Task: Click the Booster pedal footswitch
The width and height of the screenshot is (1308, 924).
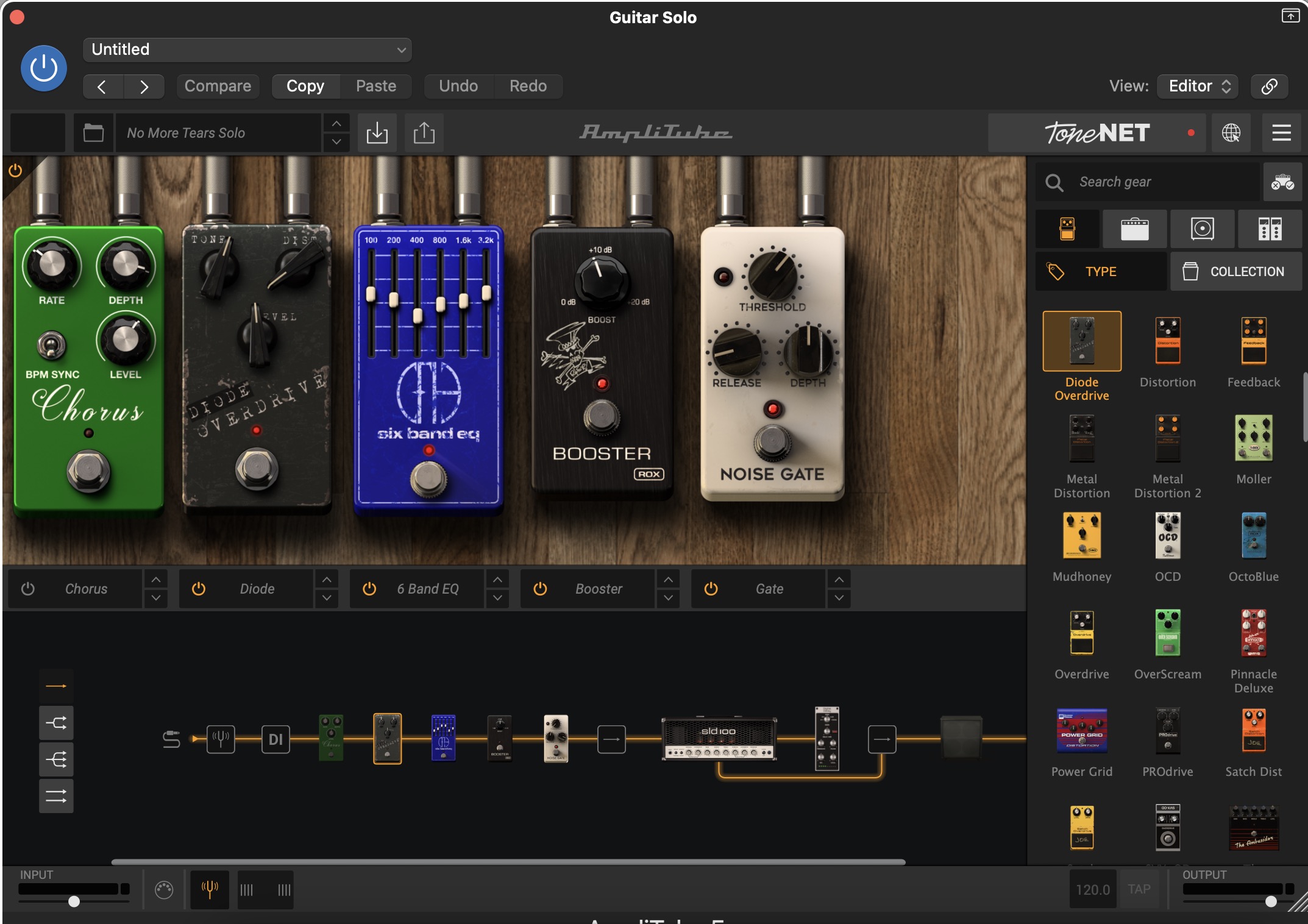Action: 602,417
